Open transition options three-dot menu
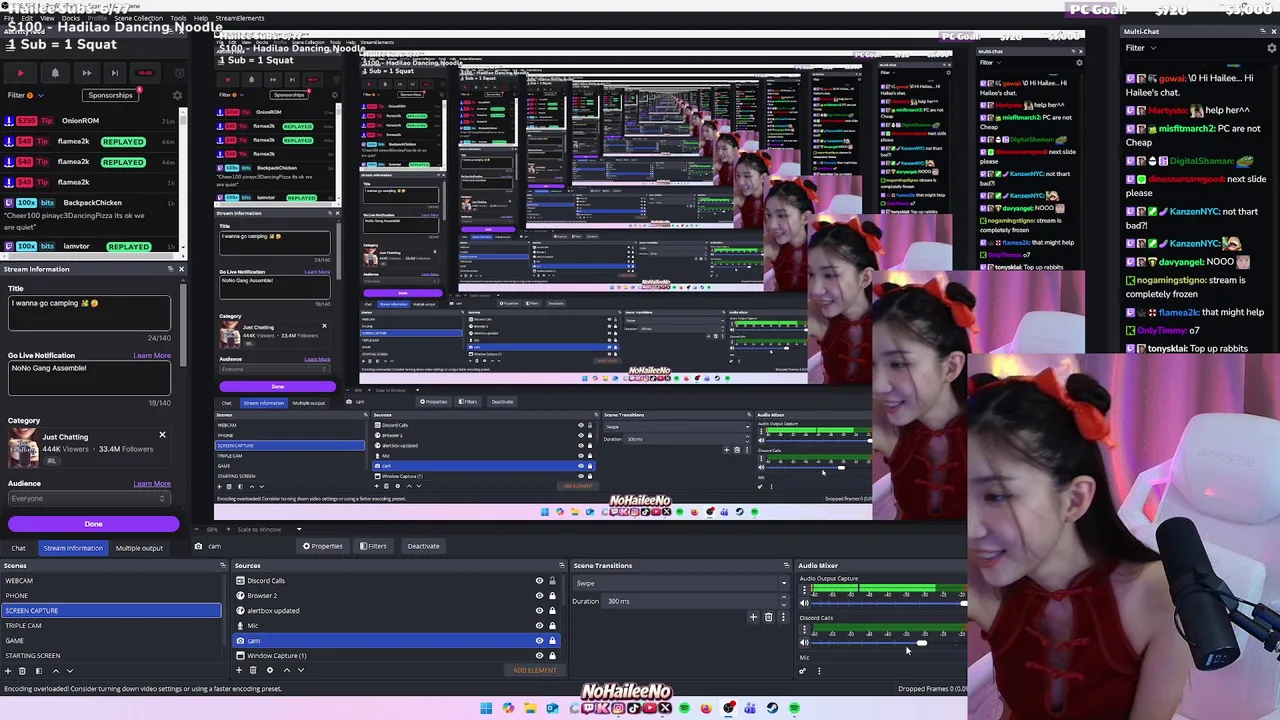The width and height of the screenshot is (1280, 720). point(782,617)
